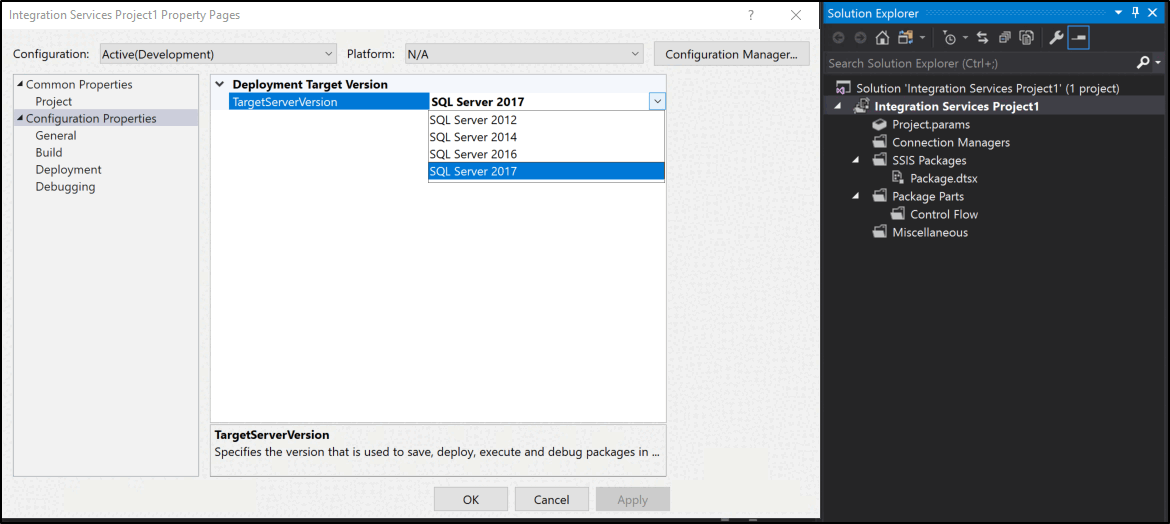Click the Control Flow folder icon
The height and width of the screenshot is (524, 1170).
(x=898, y=214)
